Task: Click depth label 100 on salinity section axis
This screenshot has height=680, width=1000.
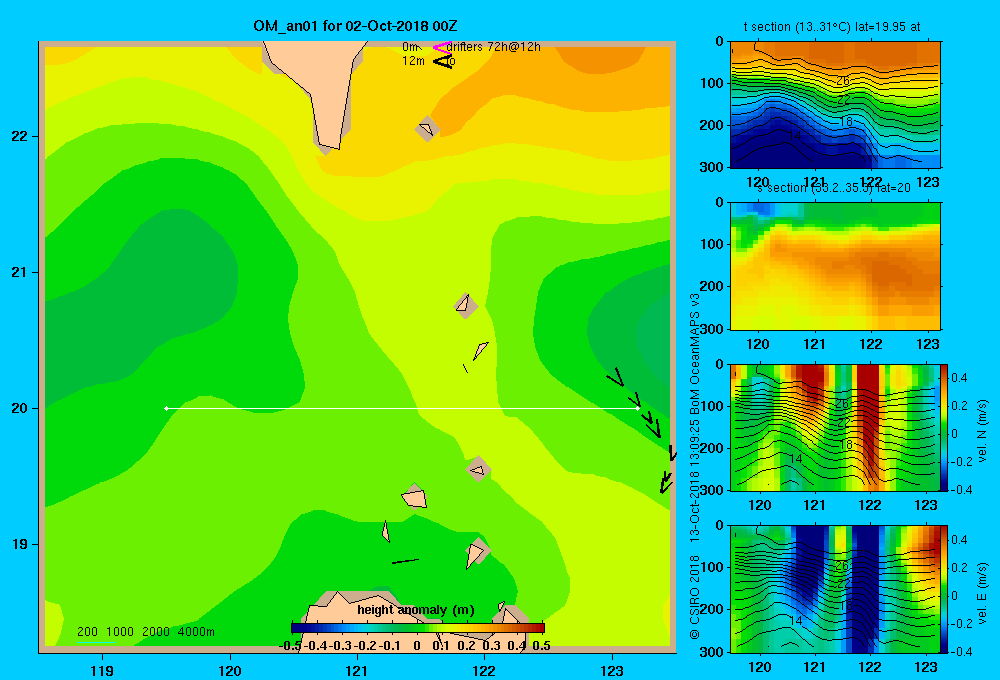Action: tap(711, 244)
